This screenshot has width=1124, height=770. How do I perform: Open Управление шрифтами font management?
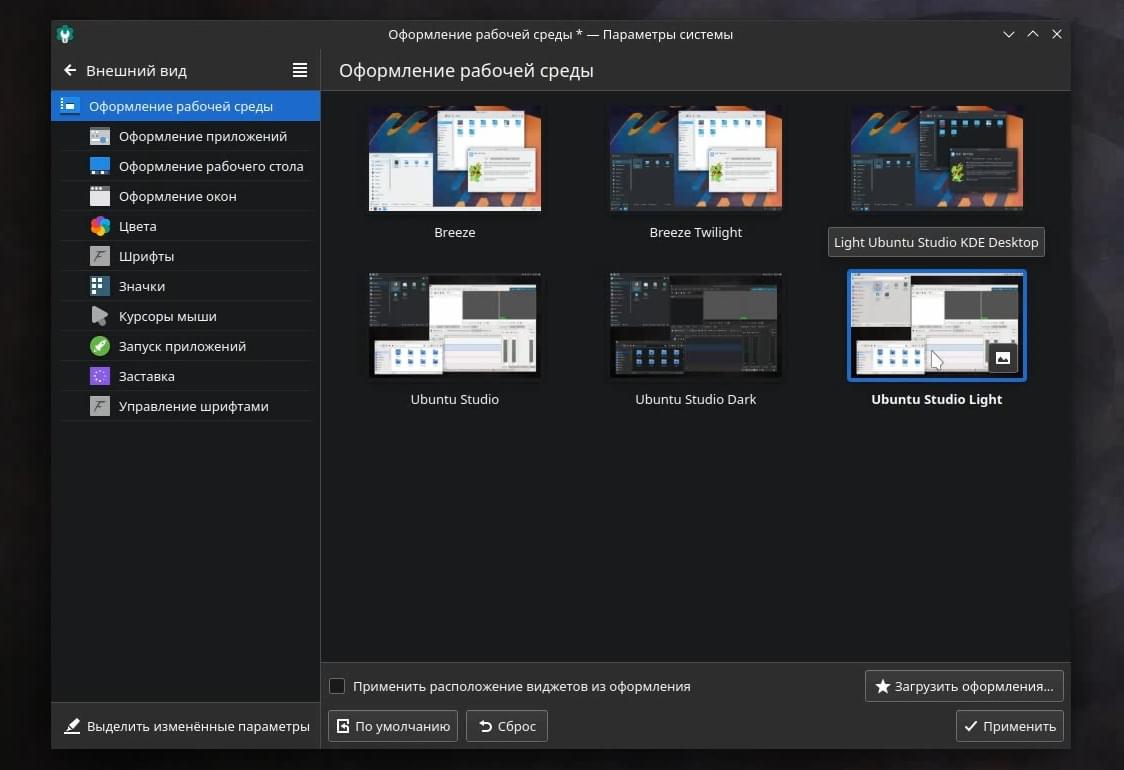(186, 407)
